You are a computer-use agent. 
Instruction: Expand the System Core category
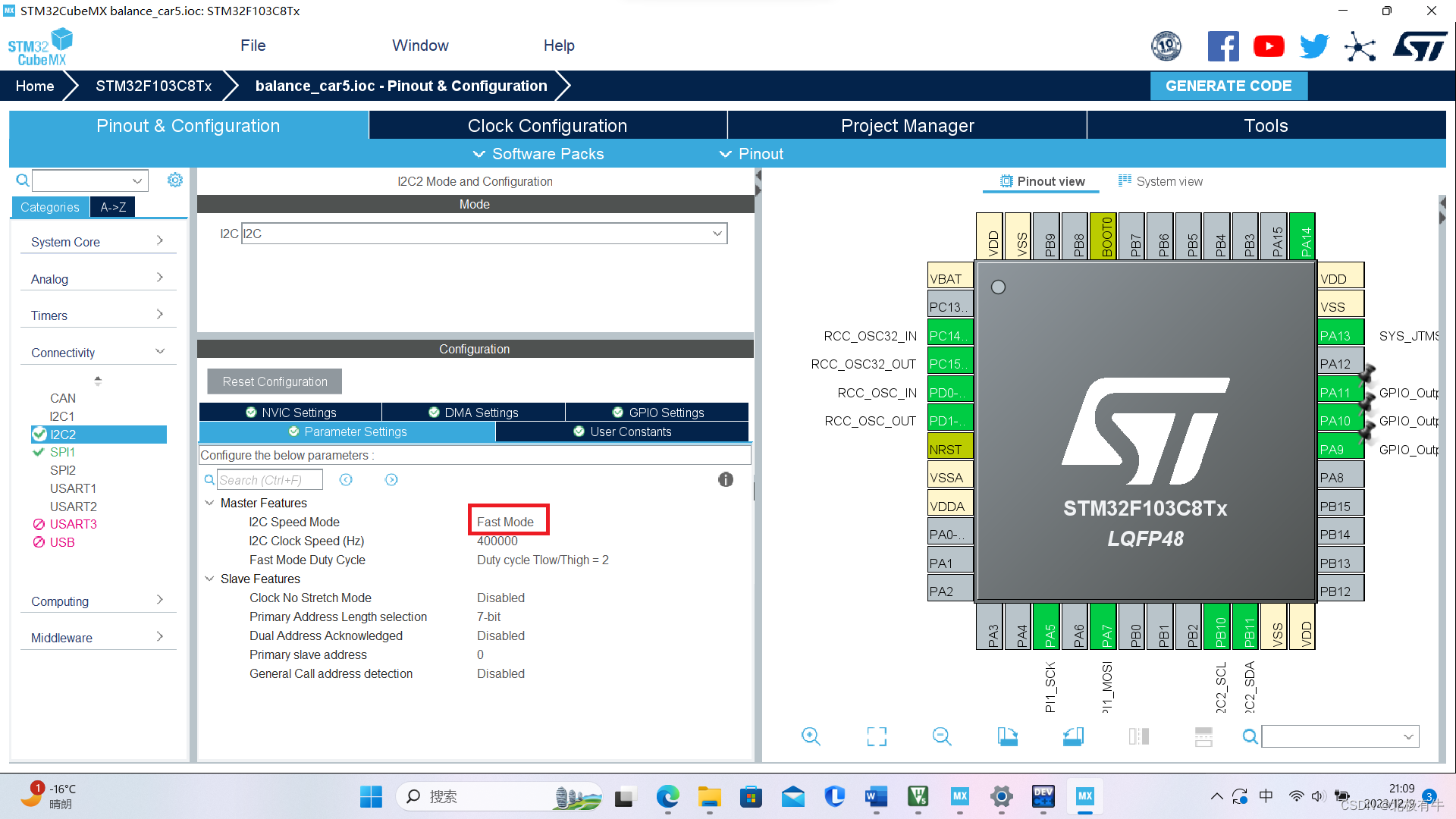pos(97,242)
